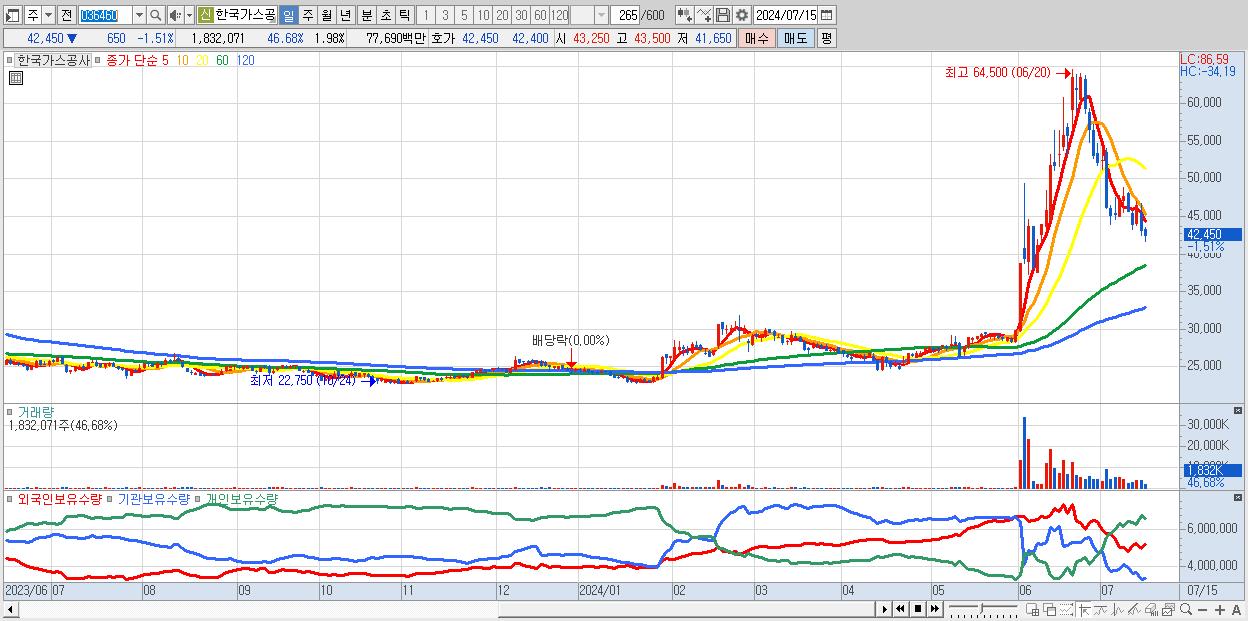The height and width of the screenshot is (621, 1248).
Task: Click the 거래량 volume panel label
Action: click(x=35, y=411)
